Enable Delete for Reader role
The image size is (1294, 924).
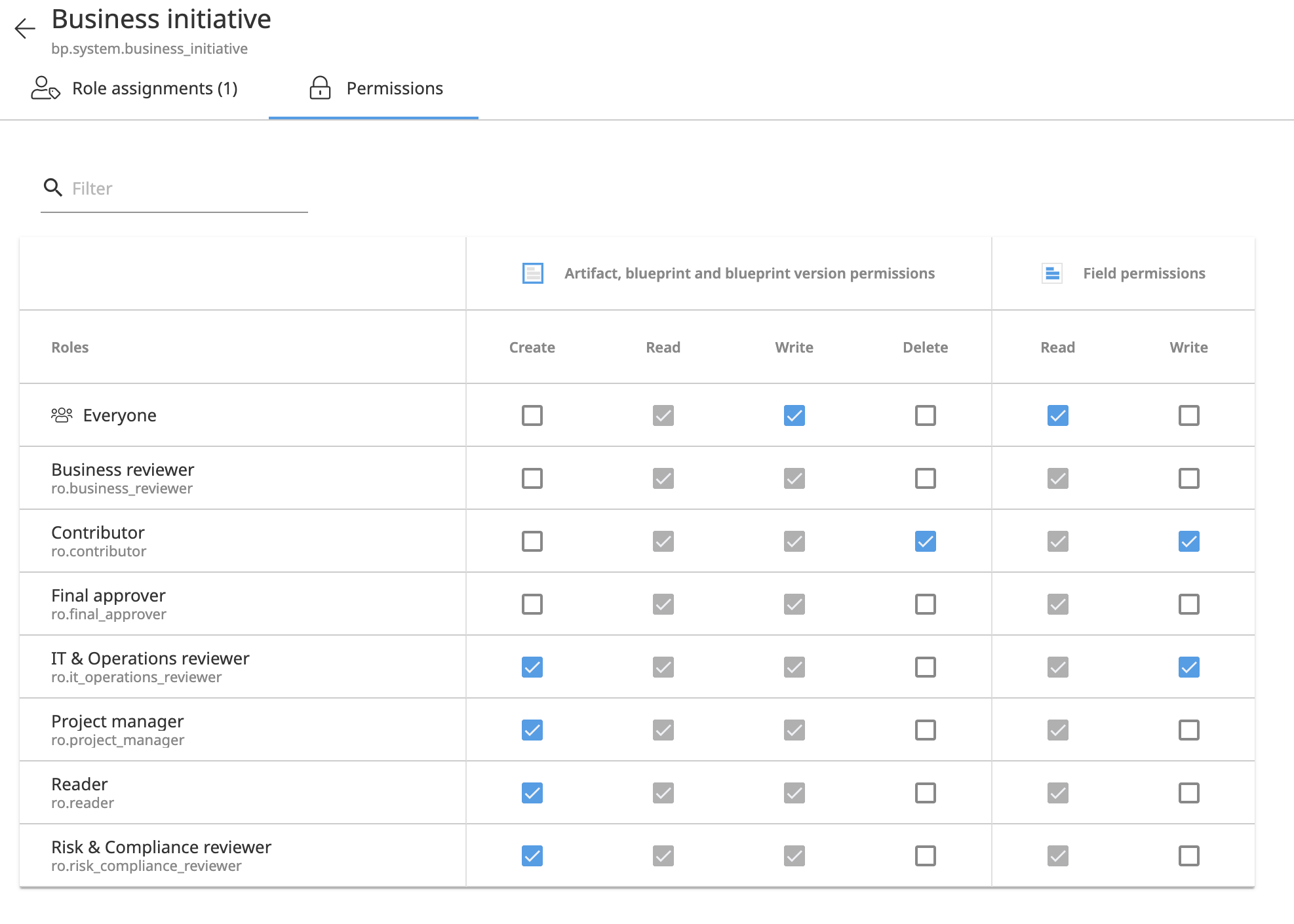(926, 793)
